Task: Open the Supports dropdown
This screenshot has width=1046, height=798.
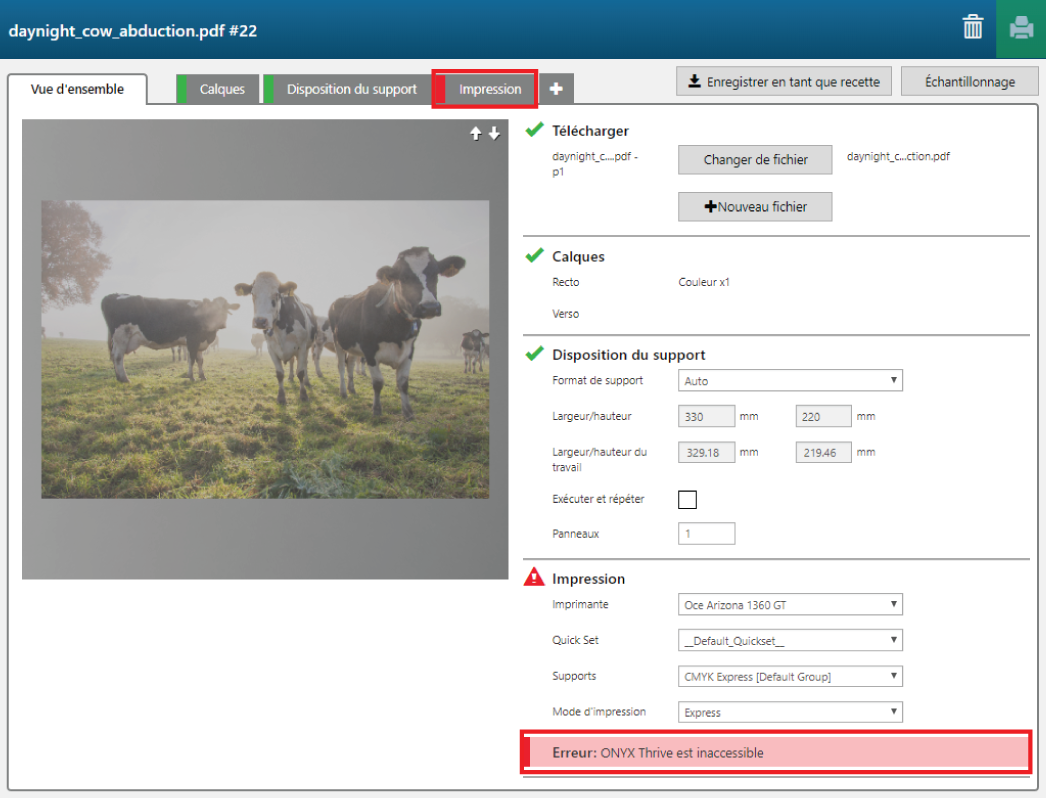Action: 790,677
